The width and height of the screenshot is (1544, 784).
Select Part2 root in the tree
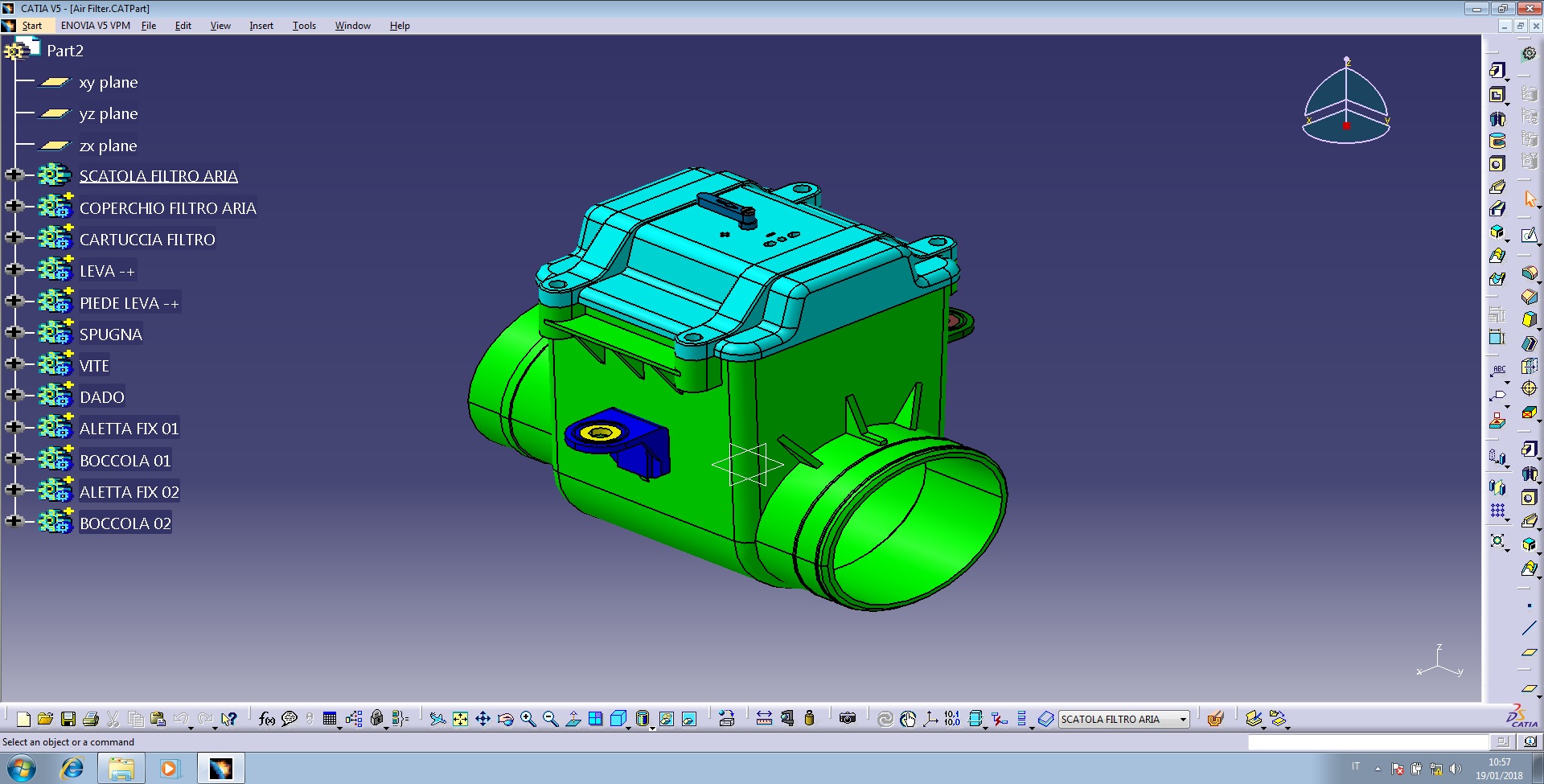click(65, 51)
